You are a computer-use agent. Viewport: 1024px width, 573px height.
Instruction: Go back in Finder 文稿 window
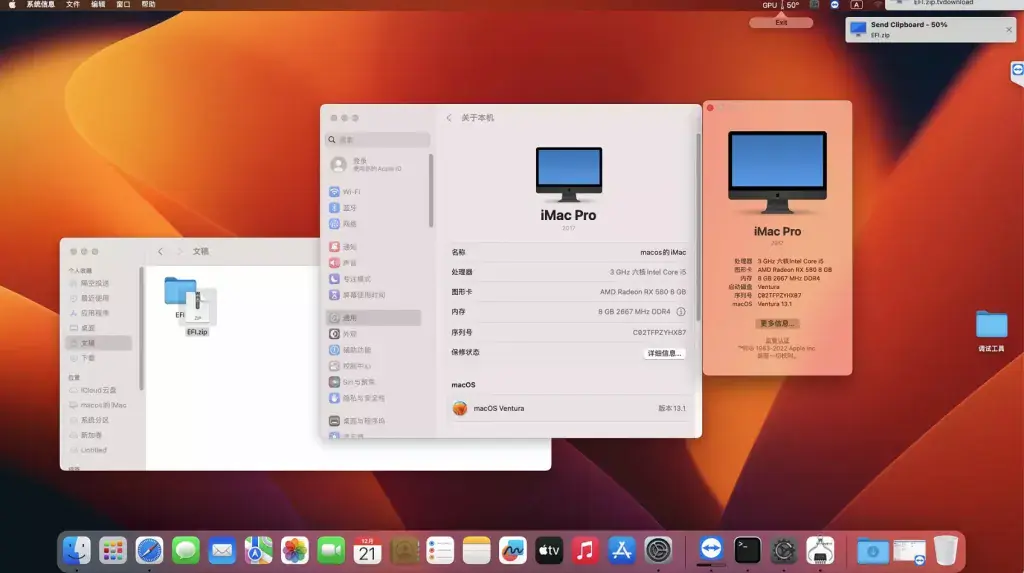click(161, 252)
